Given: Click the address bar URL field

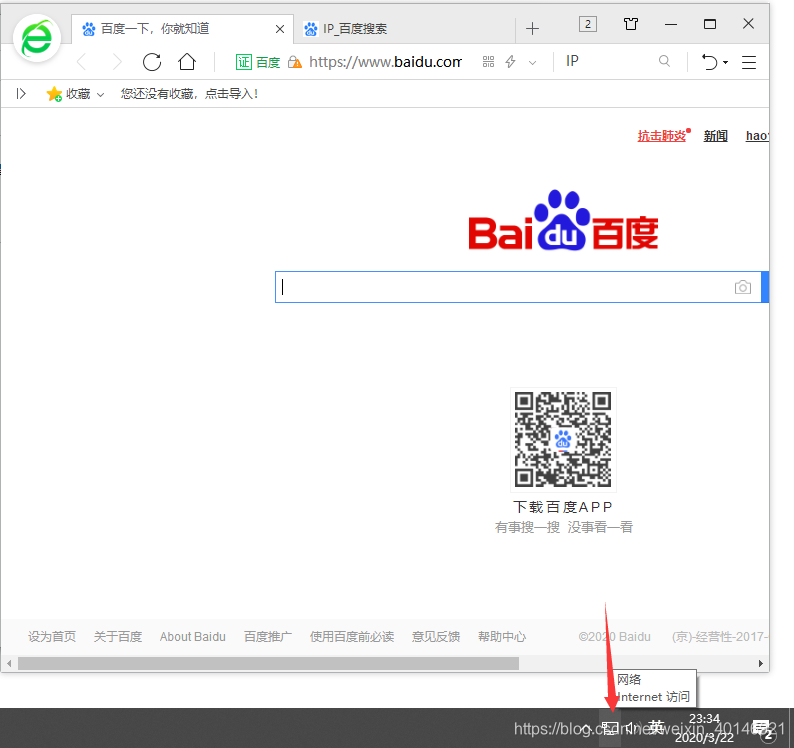Looking at the screenshot, I should [x=385, y=62].
